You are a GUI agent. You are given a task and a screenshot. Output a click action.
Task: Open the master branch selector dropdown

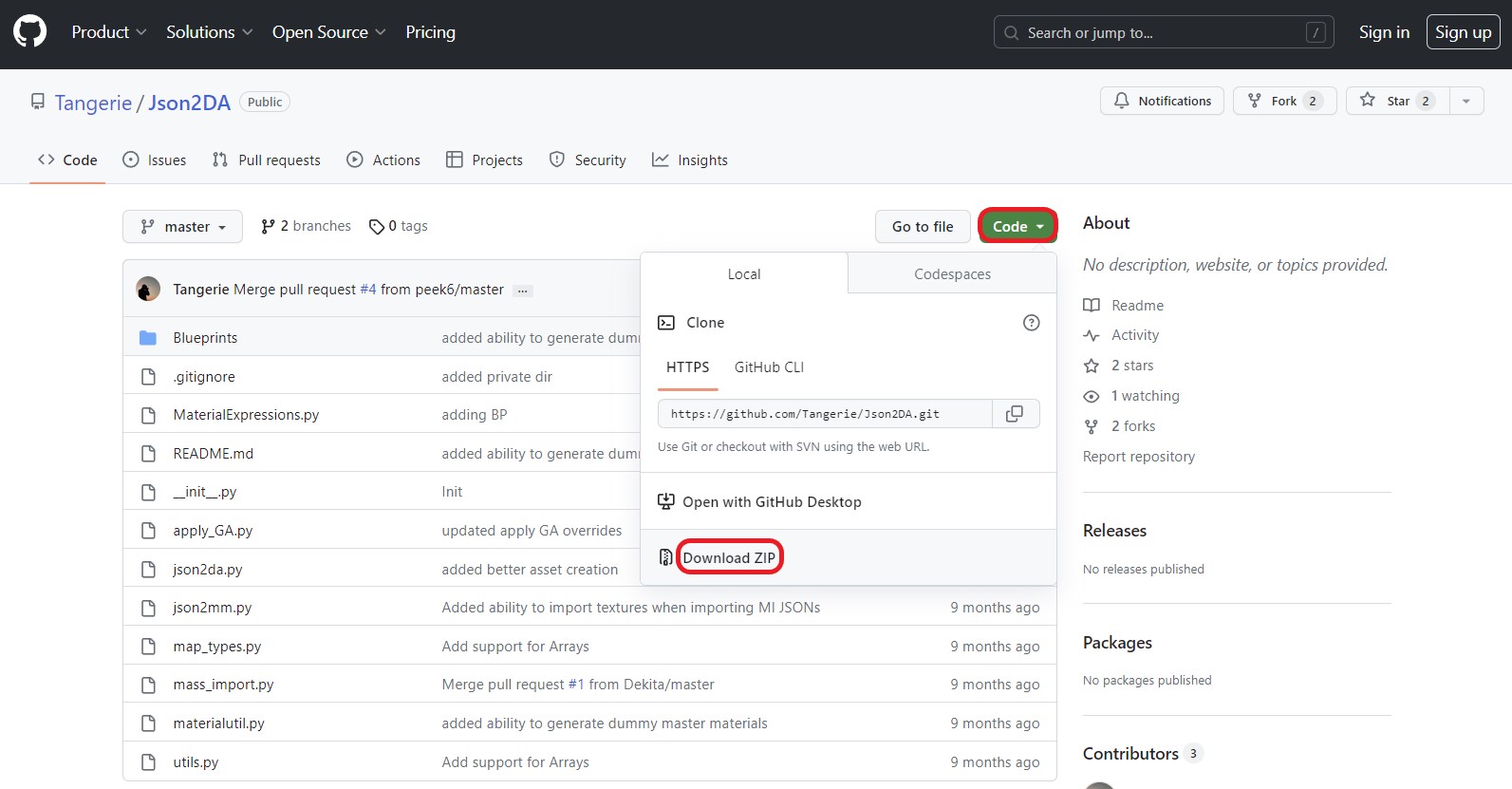tap(182, 226)
